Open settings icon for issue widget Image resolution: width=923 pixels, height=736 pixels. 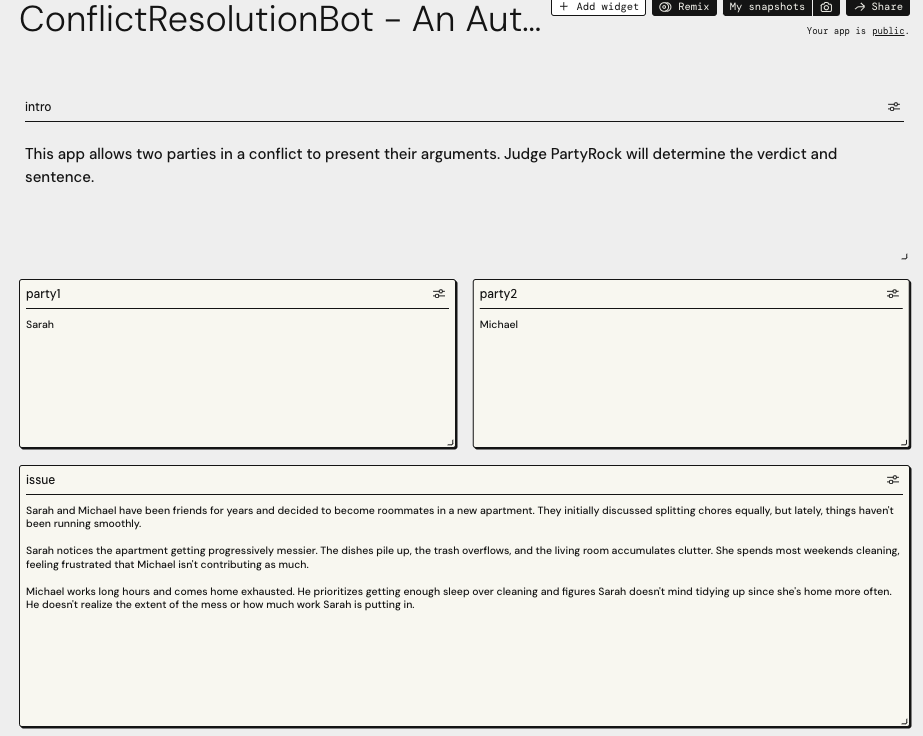(x=893, y=480)
